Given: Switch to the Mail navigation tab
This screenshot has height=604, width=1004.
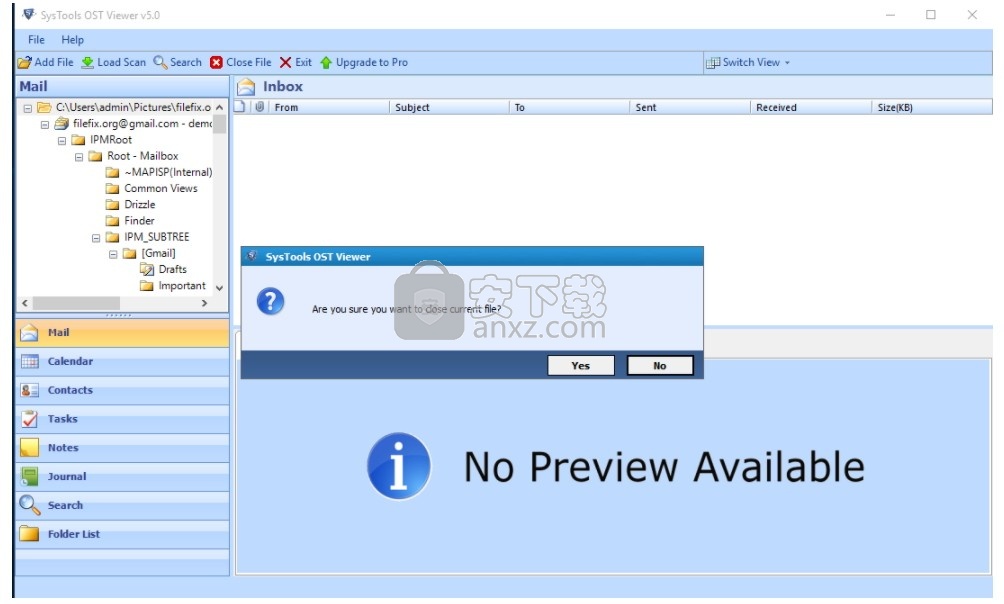Looking at the screenshot, I should point(122,332).
